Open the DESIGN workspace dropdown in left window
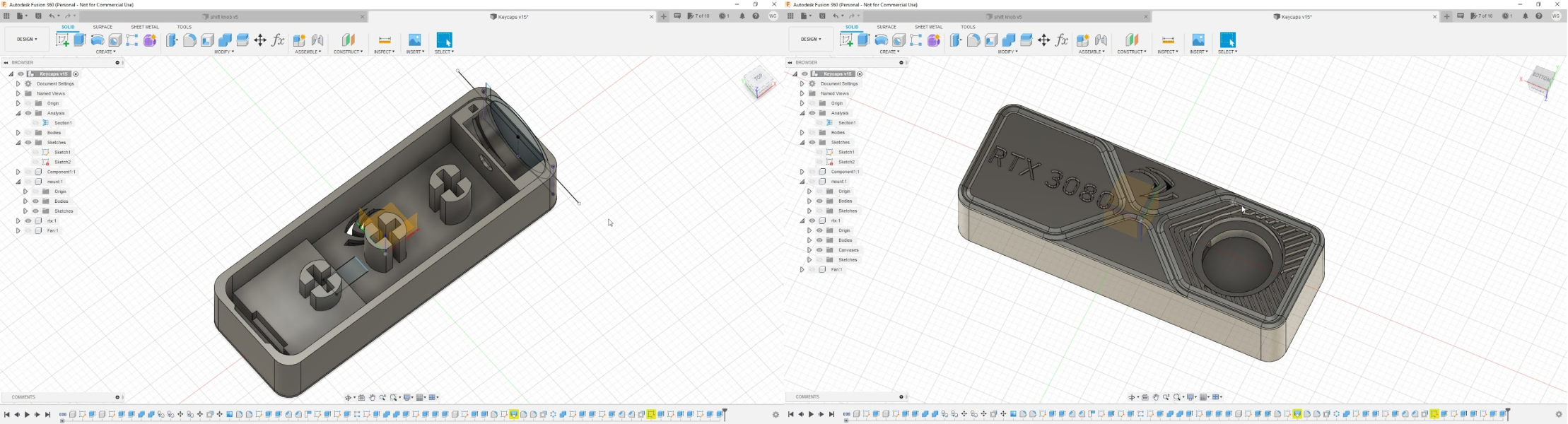The image size is (1568, 424). pyautogui.click(x=28, y=40)
